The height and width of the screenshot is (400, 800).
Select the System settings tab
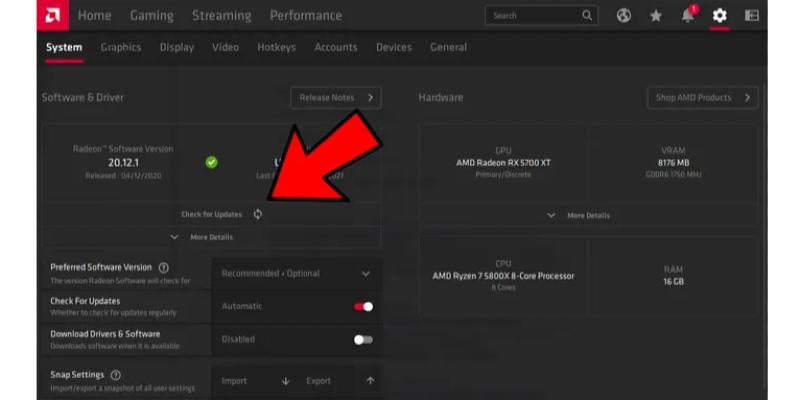(x=64, y=47)
